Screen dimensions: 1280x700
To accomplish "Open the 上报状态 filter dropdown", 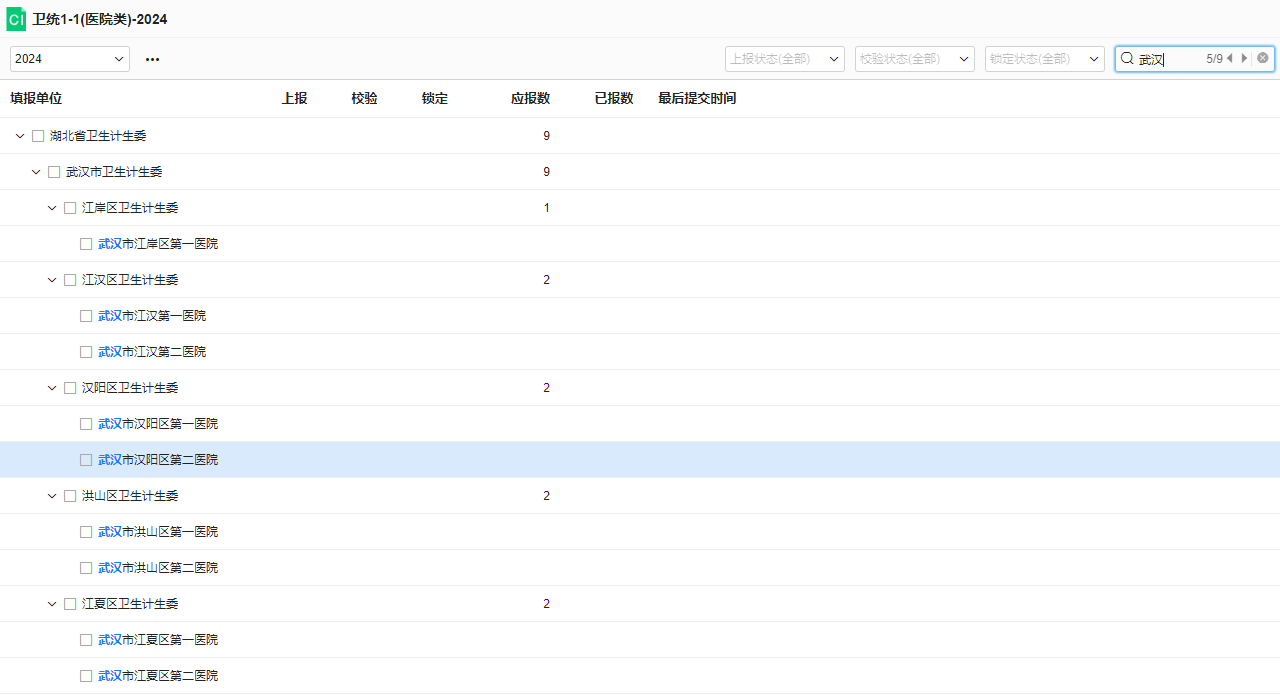I will click(785, 59).
